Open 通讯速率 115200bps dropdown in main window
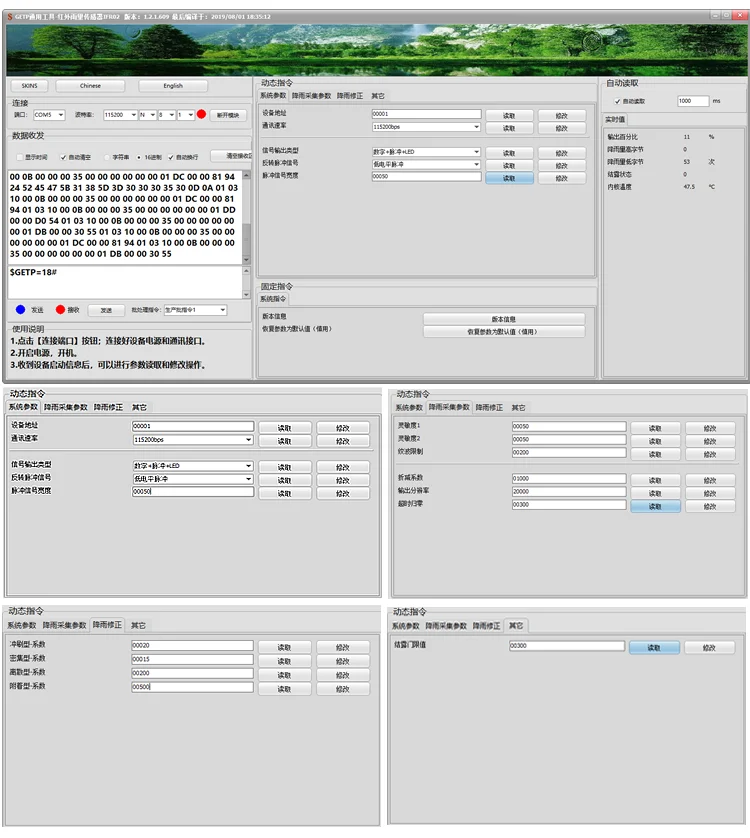 (426, 127)
